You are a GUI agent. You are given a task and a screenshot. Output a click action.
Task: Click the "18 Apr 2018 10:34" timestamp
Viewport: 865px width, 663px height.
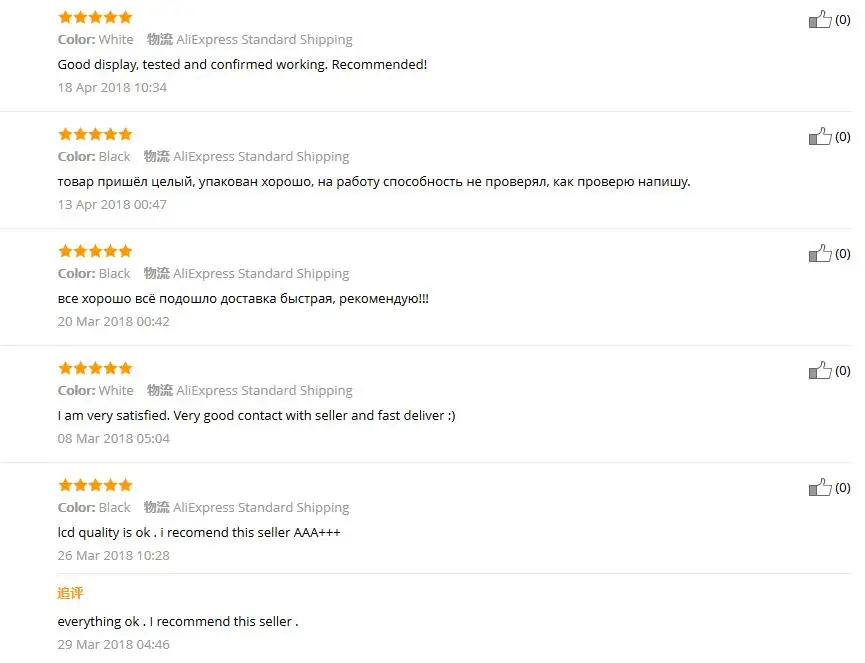click(x=112, y=87)
